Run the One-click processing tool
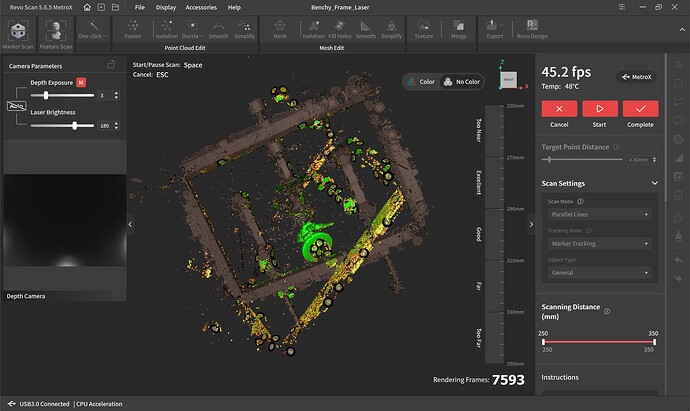 (93, 29)
